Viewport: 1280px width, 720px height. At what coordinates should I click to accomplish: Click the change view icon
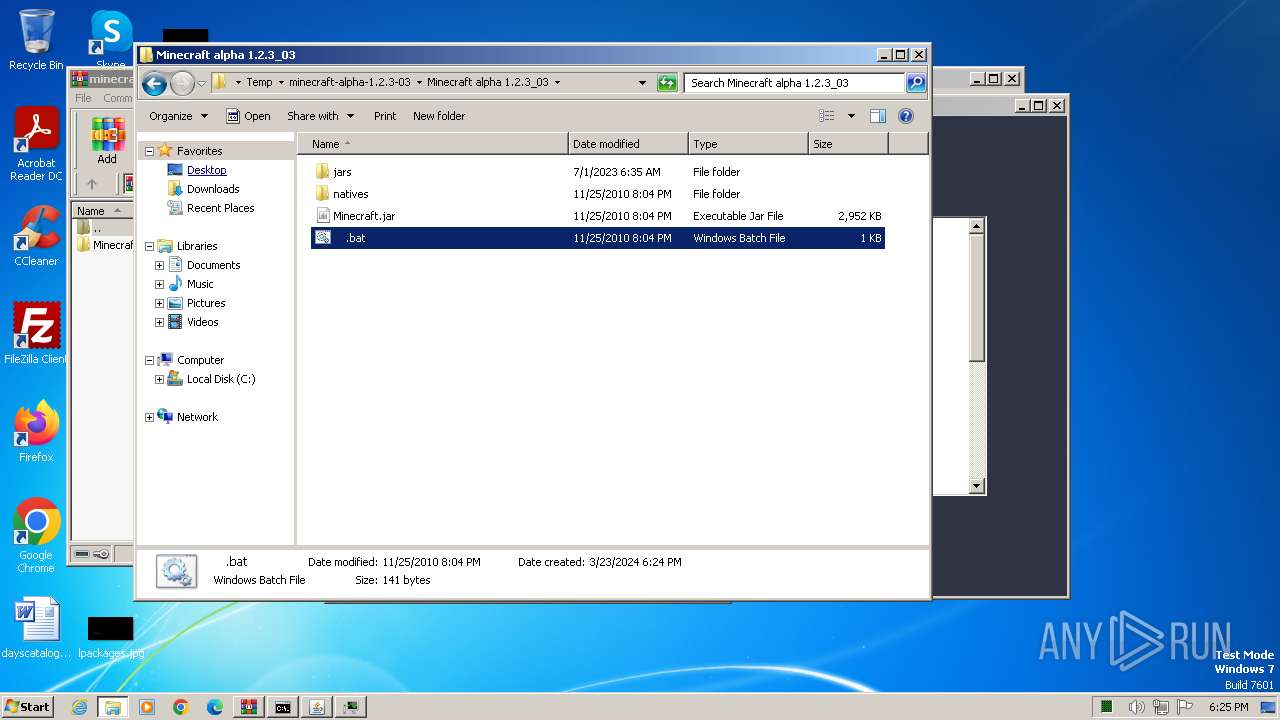(826, 116)
